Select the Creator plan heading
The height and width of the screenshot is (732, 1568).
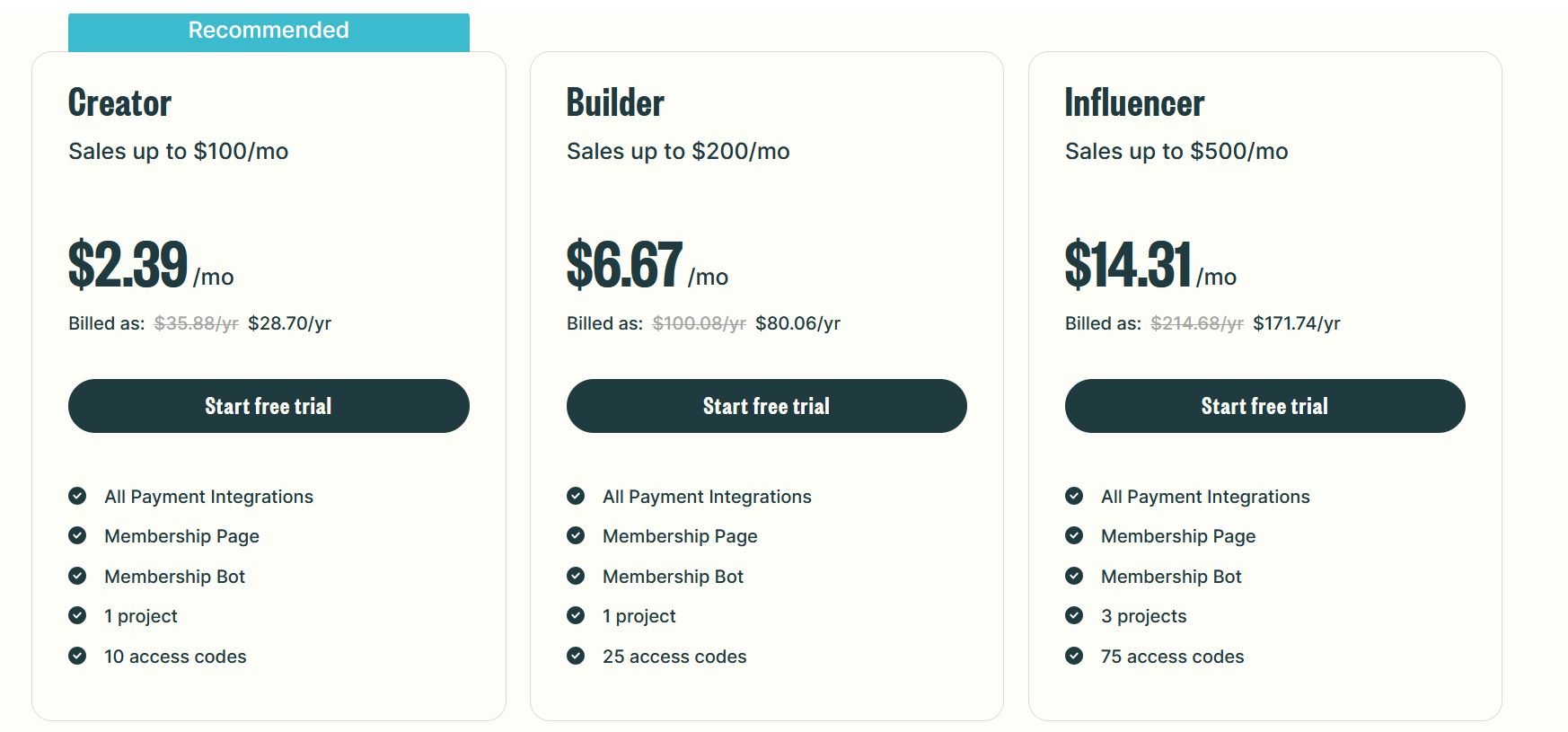click(119, 101)
